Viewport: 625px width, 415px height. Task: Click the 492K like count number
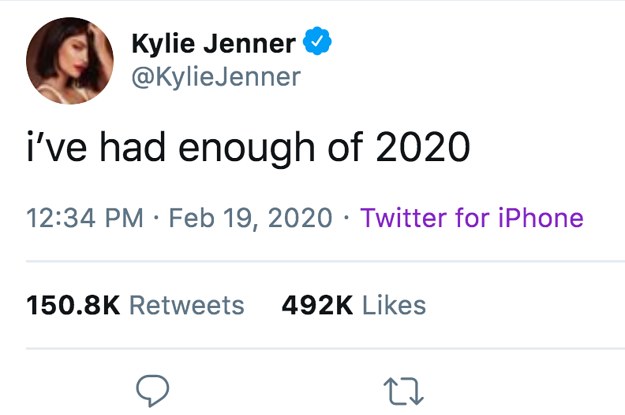pyautogui.click(x=318, y=304)
